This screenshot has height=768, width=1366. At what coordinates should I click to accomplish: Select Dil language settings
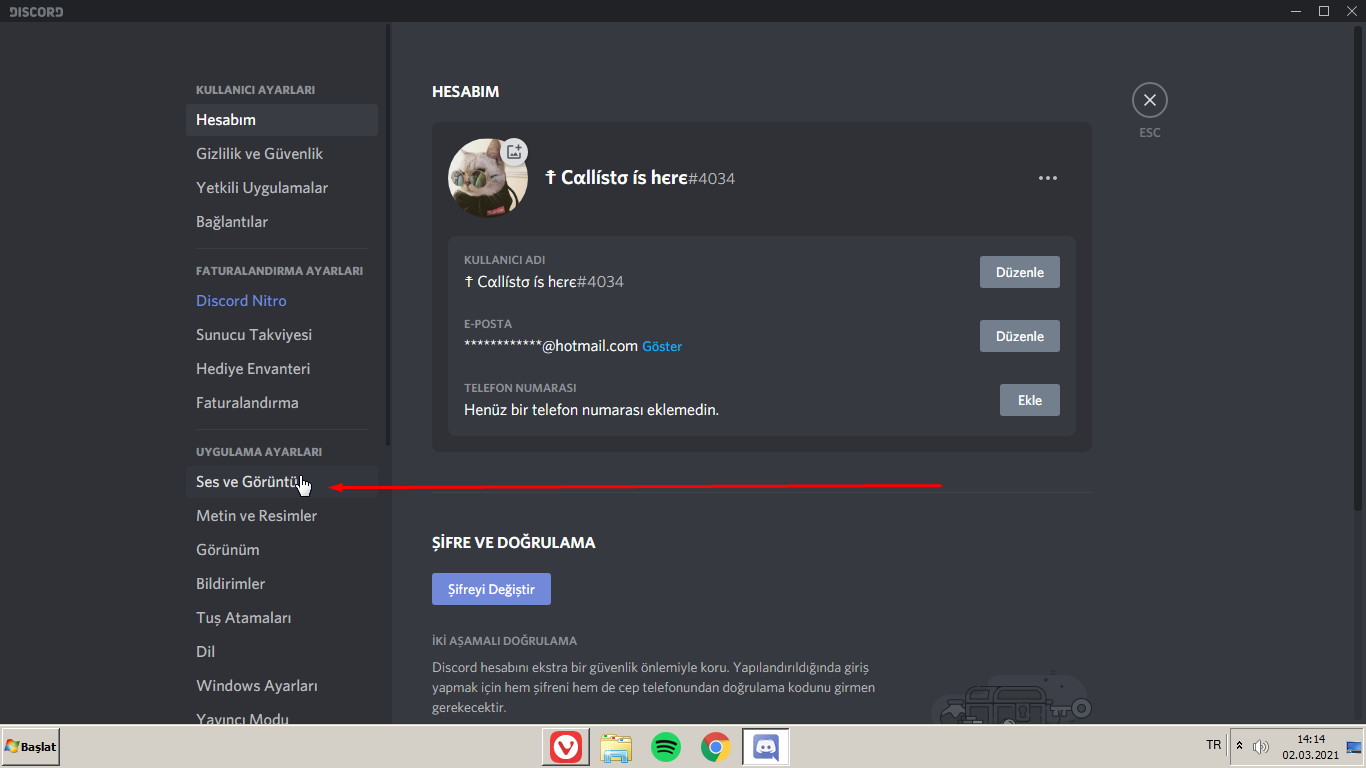point(282,652)
